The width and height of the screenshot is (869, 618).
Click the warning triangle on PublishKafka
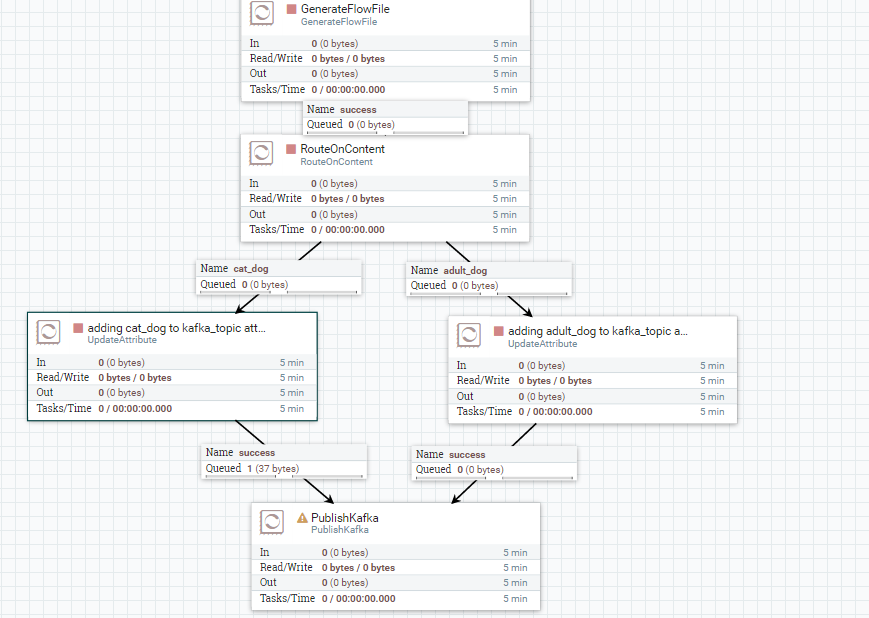point(301,518)
